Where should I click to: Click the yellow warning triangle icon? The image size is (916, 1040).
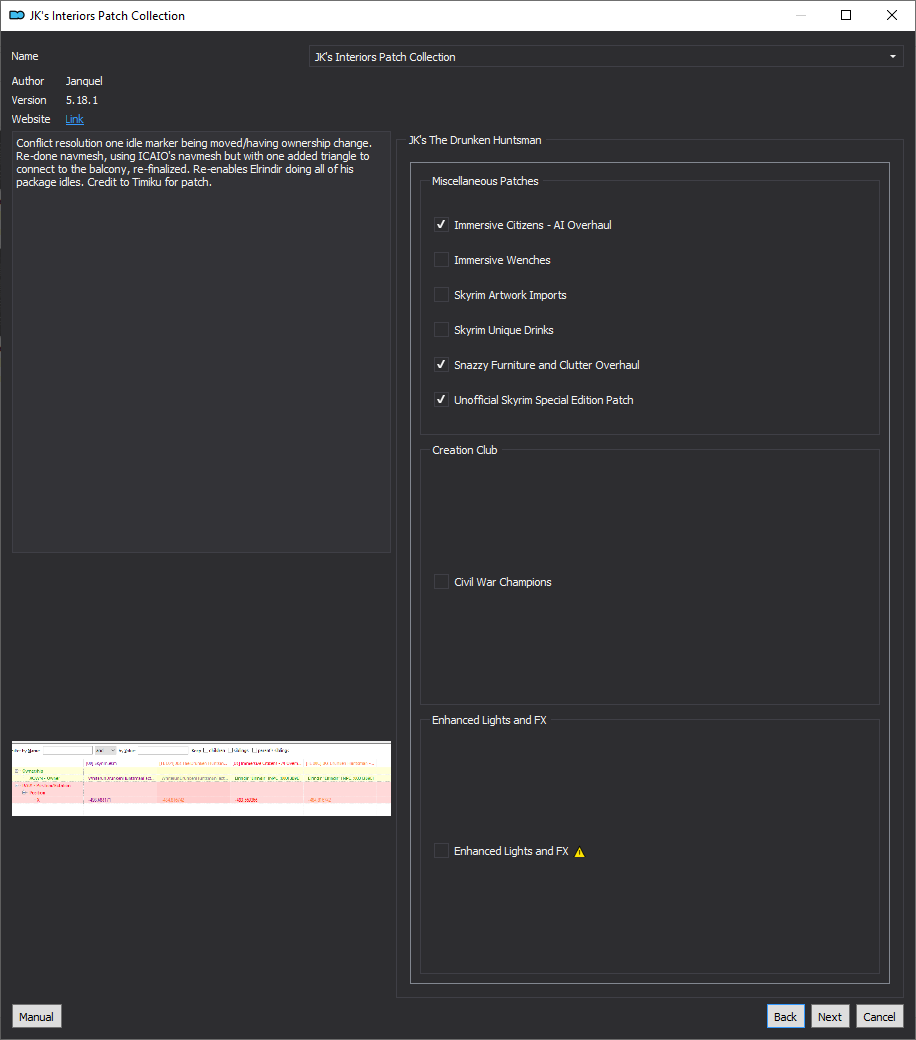[x=580, y=852]
